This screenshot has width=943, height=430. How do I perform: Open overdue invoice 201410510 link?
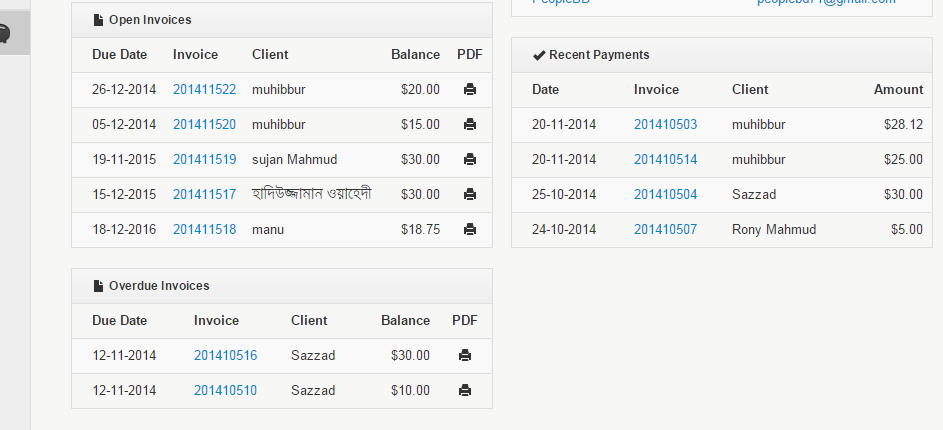pyautogui.click(x=225, y=390)
